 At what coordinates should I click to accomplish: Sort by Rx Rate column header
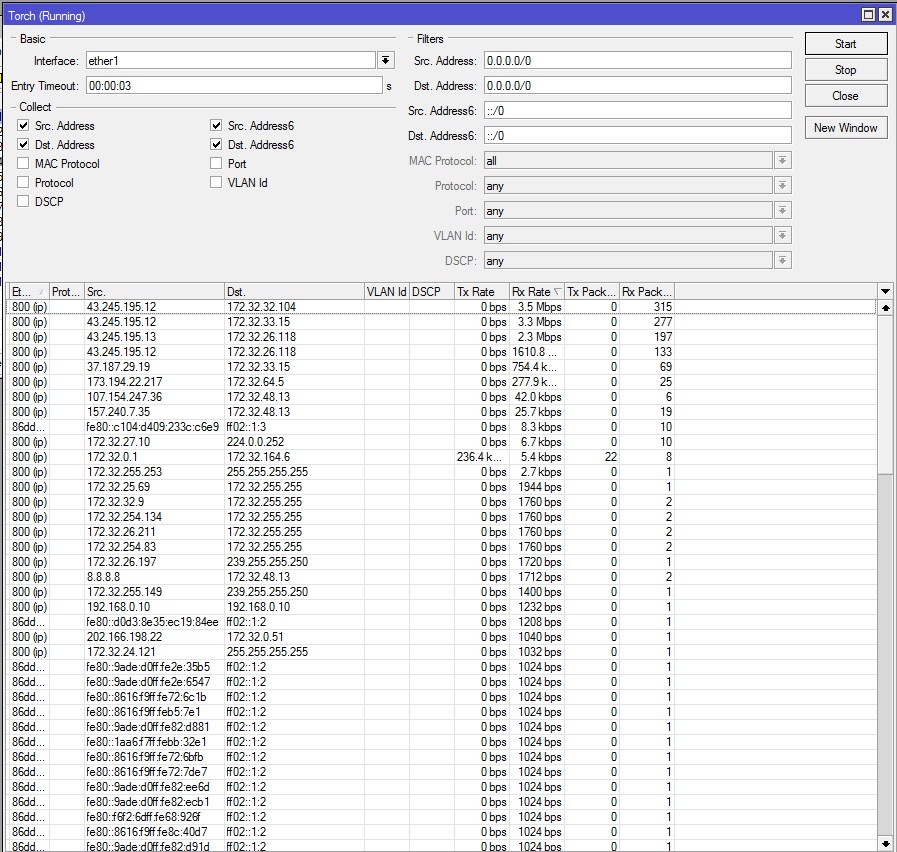pos(535,292)
